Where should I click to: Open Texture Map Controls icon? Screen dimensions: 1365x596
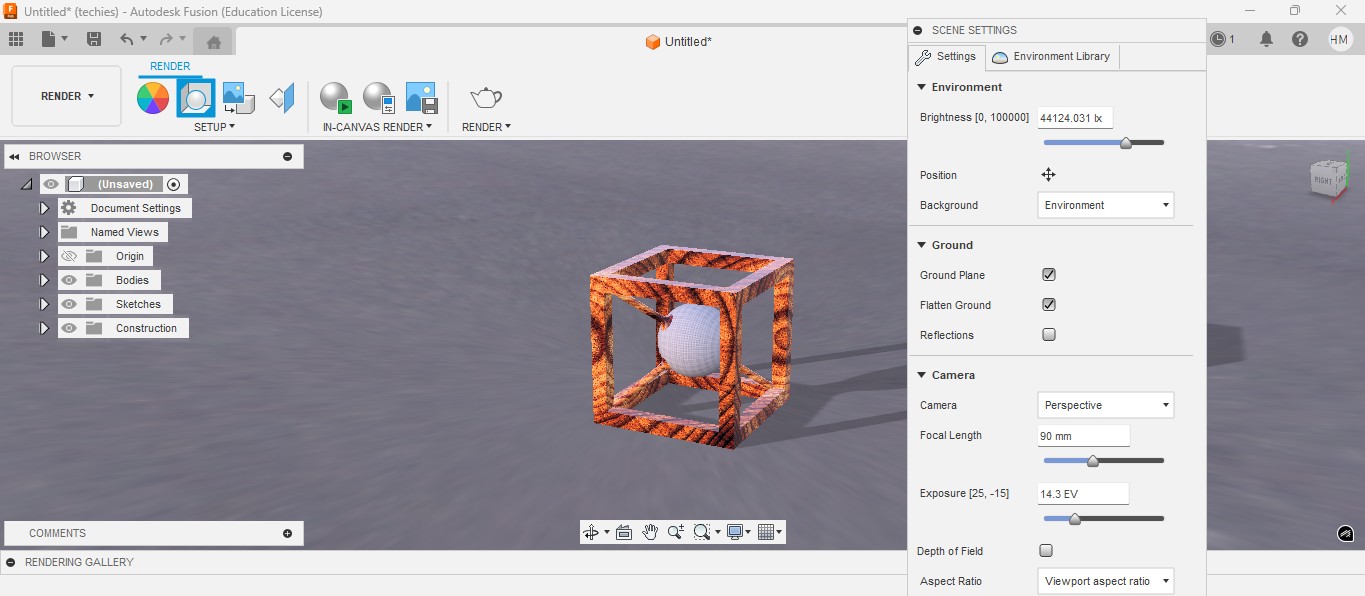[283, 97]
